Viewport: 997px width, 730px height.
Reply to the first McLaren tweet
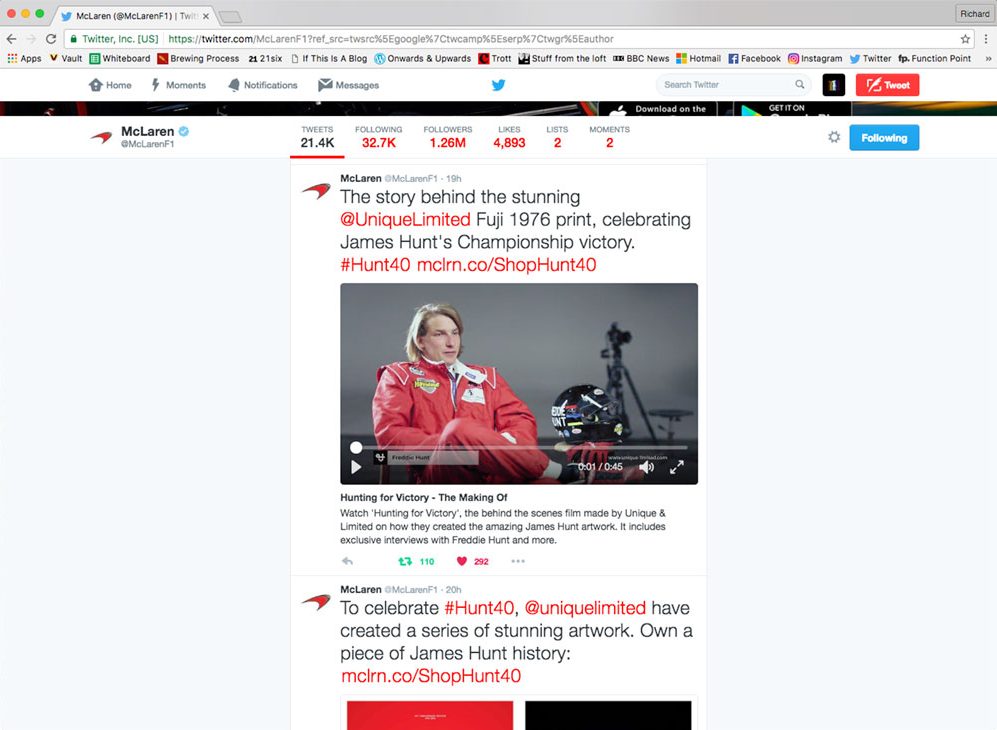click(348, 561)
